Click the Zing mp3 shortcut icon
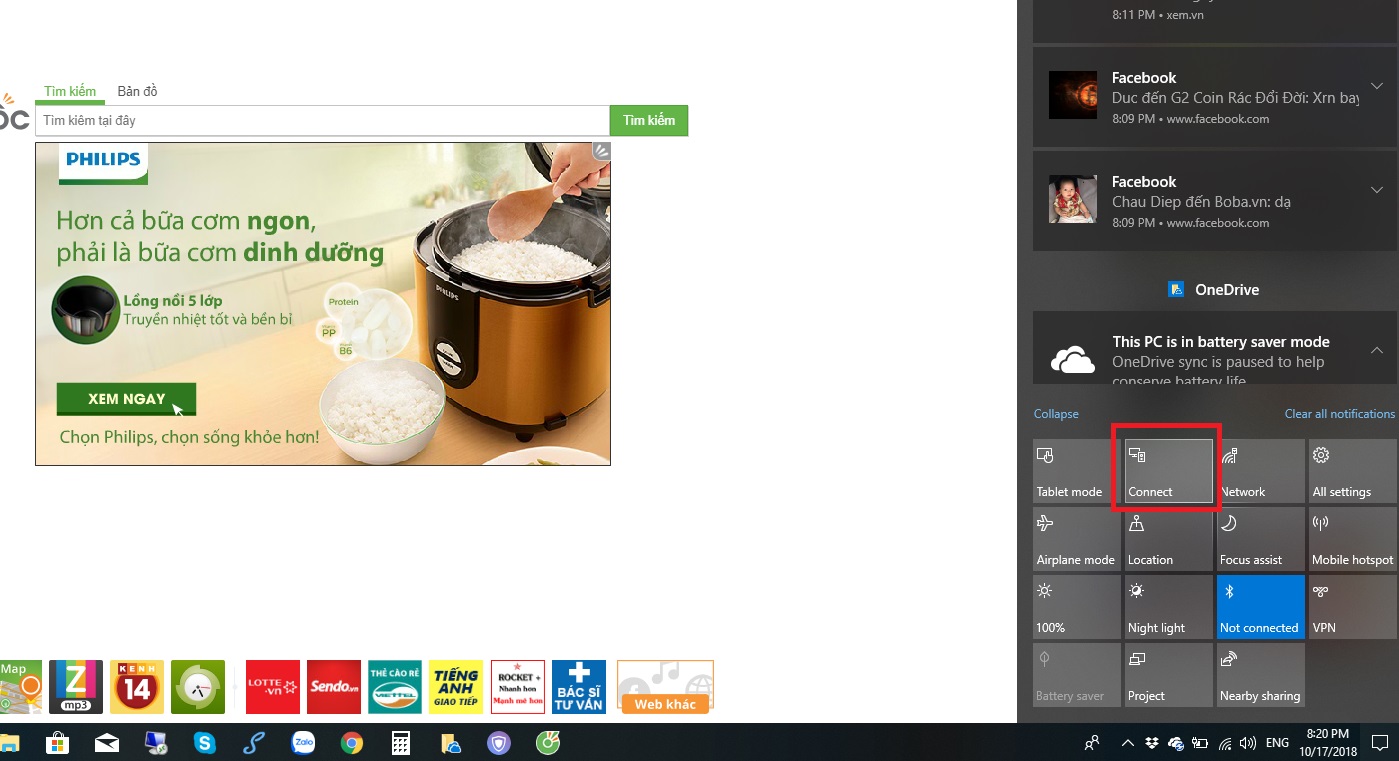Screen dimensions: 1399x761 76,686
